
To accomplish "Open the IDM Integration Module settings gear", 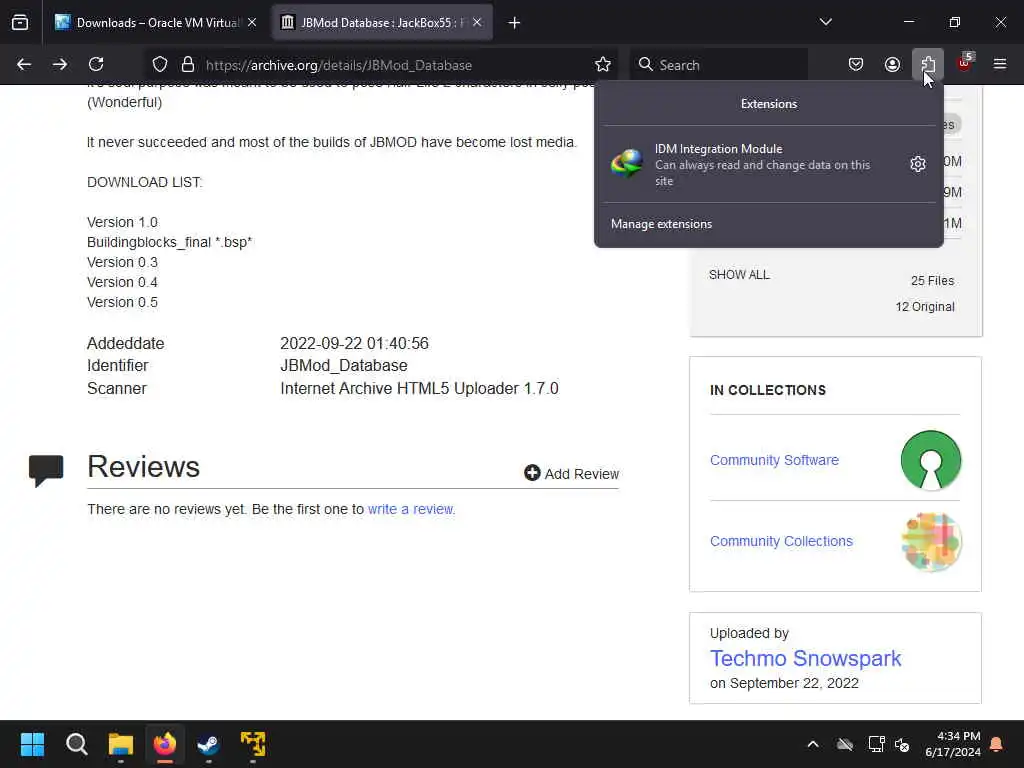I will tap(918, 164).
